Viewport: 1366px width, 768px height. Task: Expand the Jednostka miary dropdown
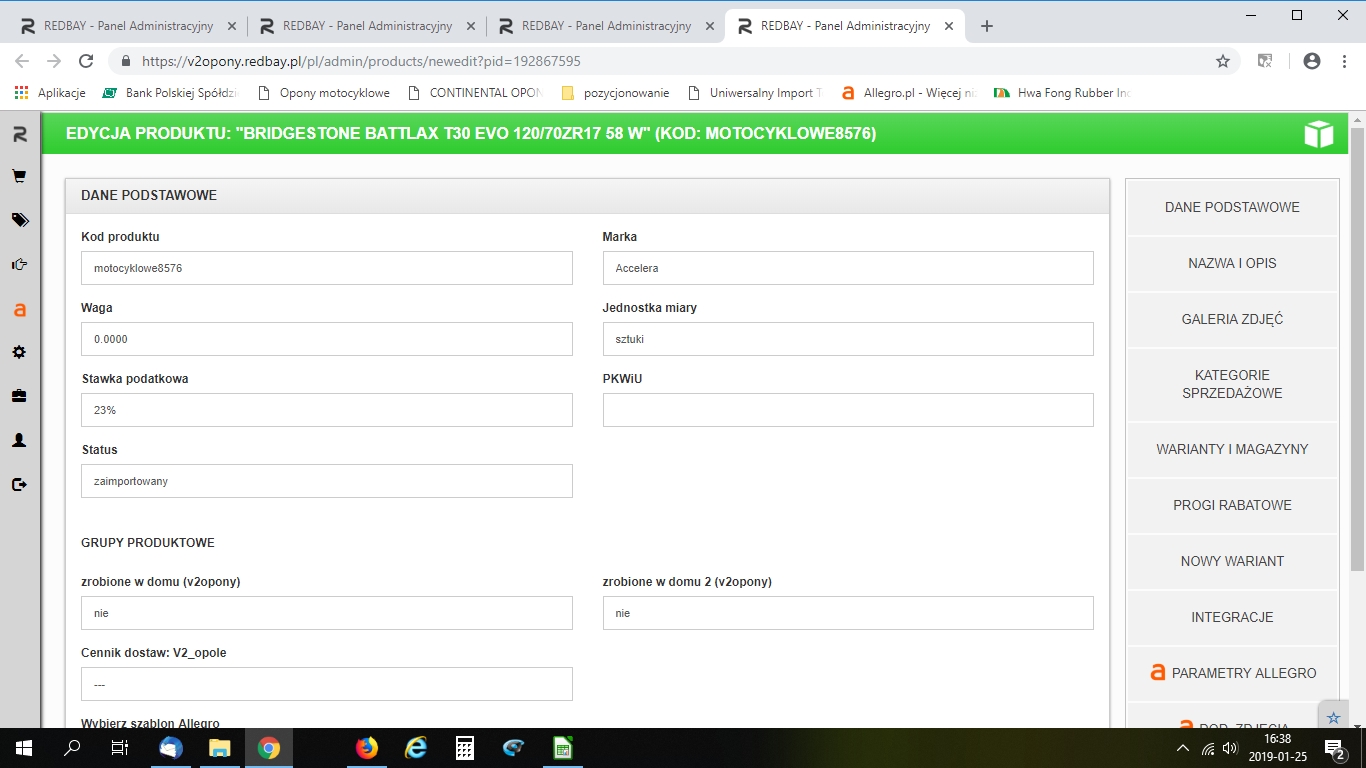click(x=847, y=339)
